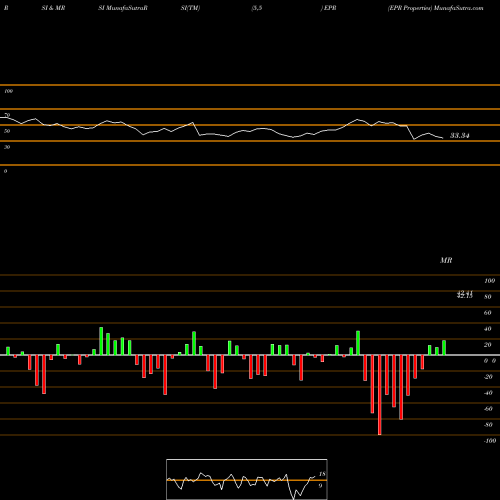Click the MR axis label -60
The width and height of the screenshot is (500, 500).
click(488, 409)
